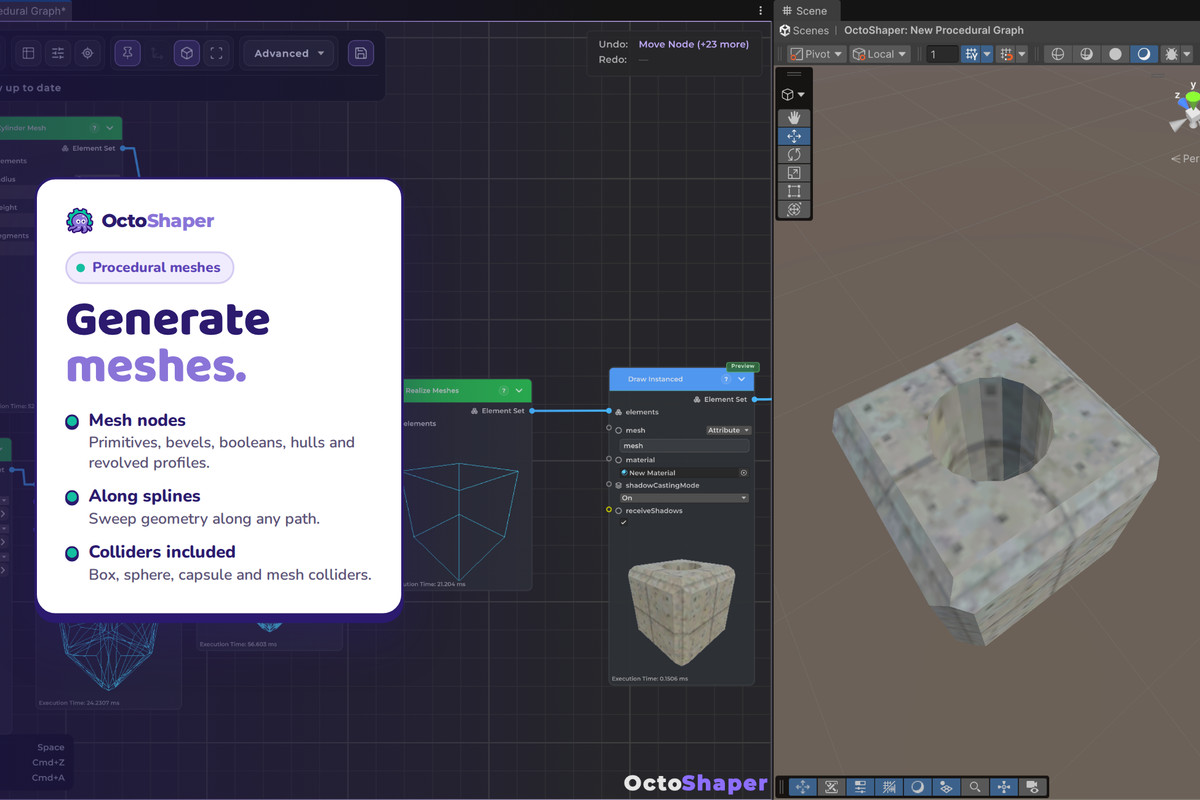Save the graph with the floppy disk icon

[361, 53]
